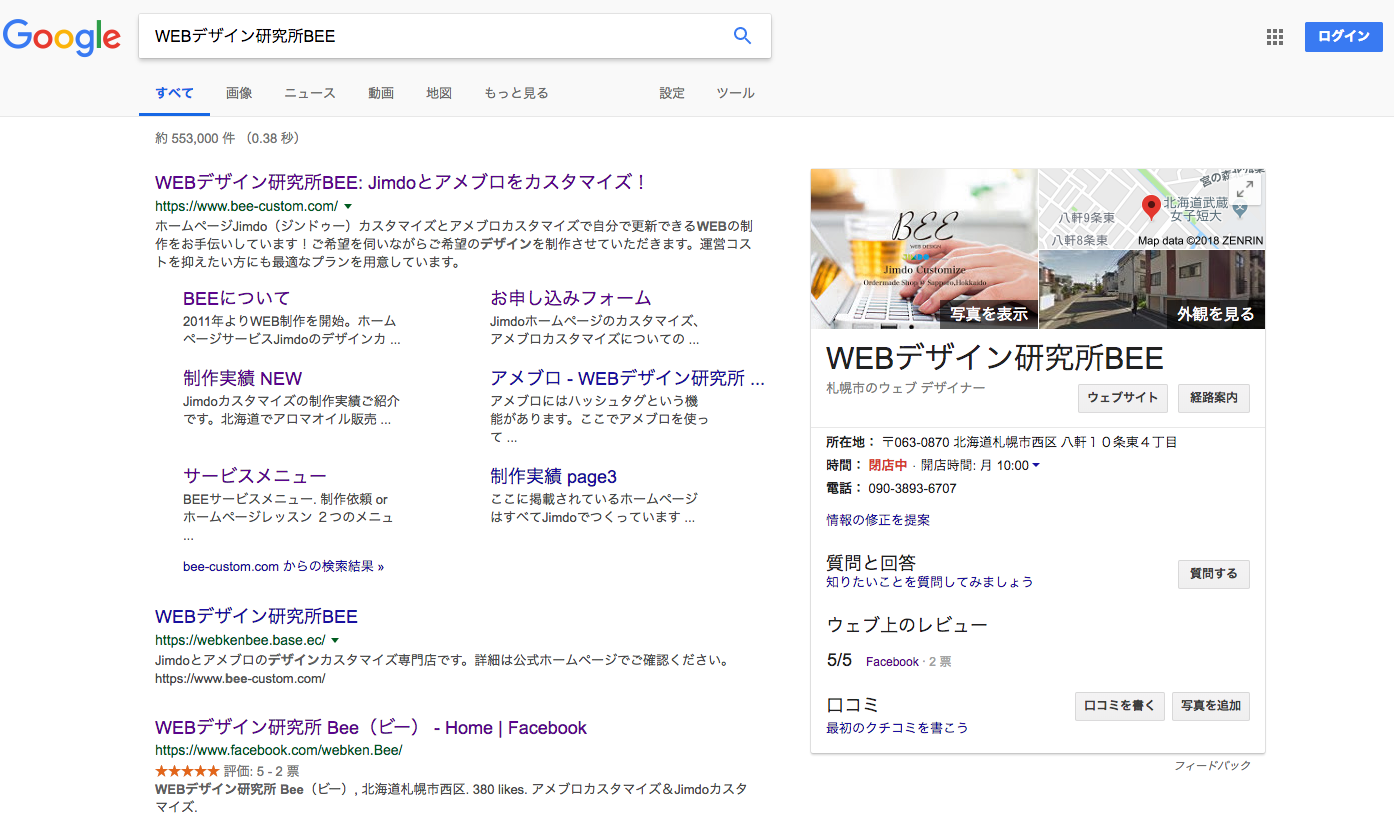Screen dimensions: 1394x823
Task: Open the ツール menu
Action: point(735,93)
